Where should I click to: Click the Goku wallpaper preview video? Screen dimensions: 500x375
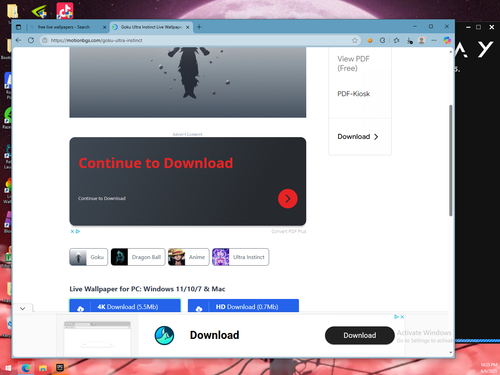coord(188,82)
